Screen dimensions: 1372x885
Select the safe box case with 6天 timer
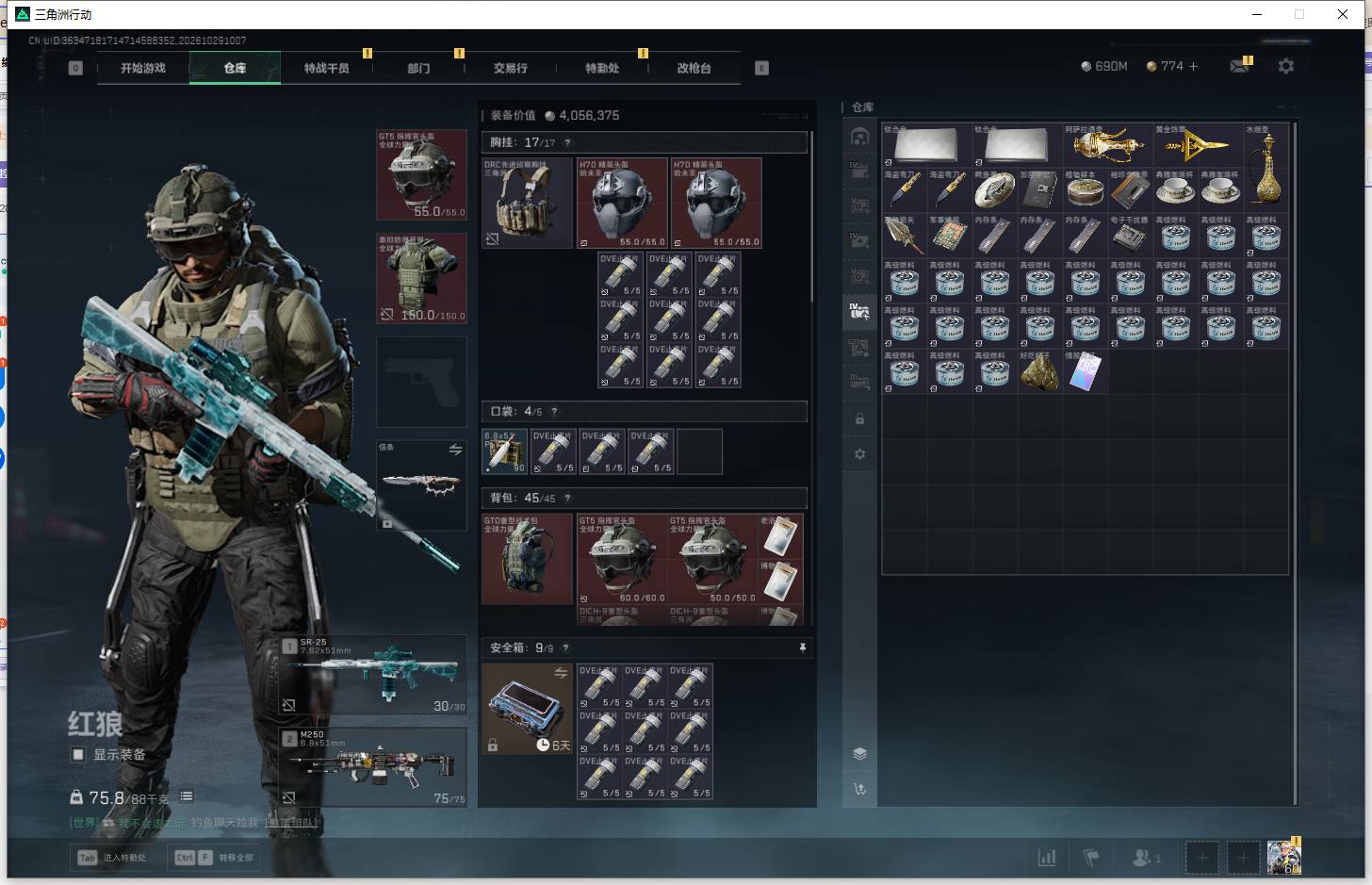(x=528, y=709)
